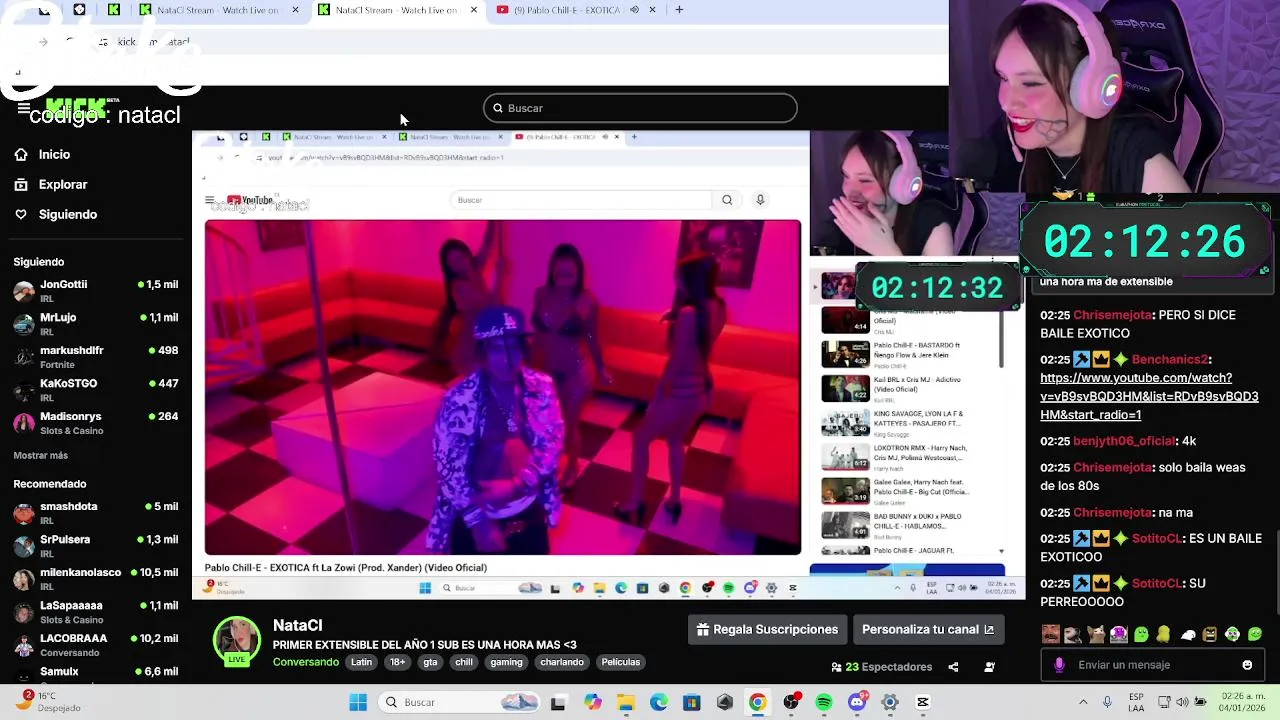Screen dimensions: 1280x720
Task: Open CapCut from the taskbar
Action: 923,702
